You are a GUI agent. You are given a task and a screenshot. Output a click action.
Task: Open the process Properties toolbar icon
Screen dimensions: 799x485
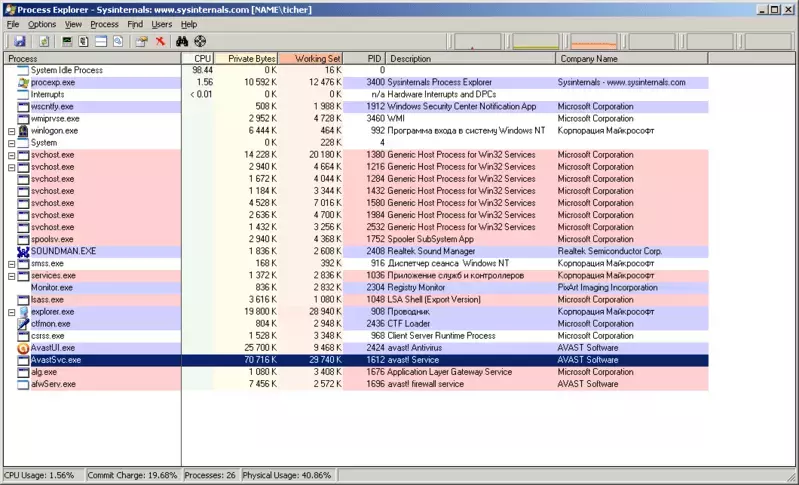pos(141,41)
